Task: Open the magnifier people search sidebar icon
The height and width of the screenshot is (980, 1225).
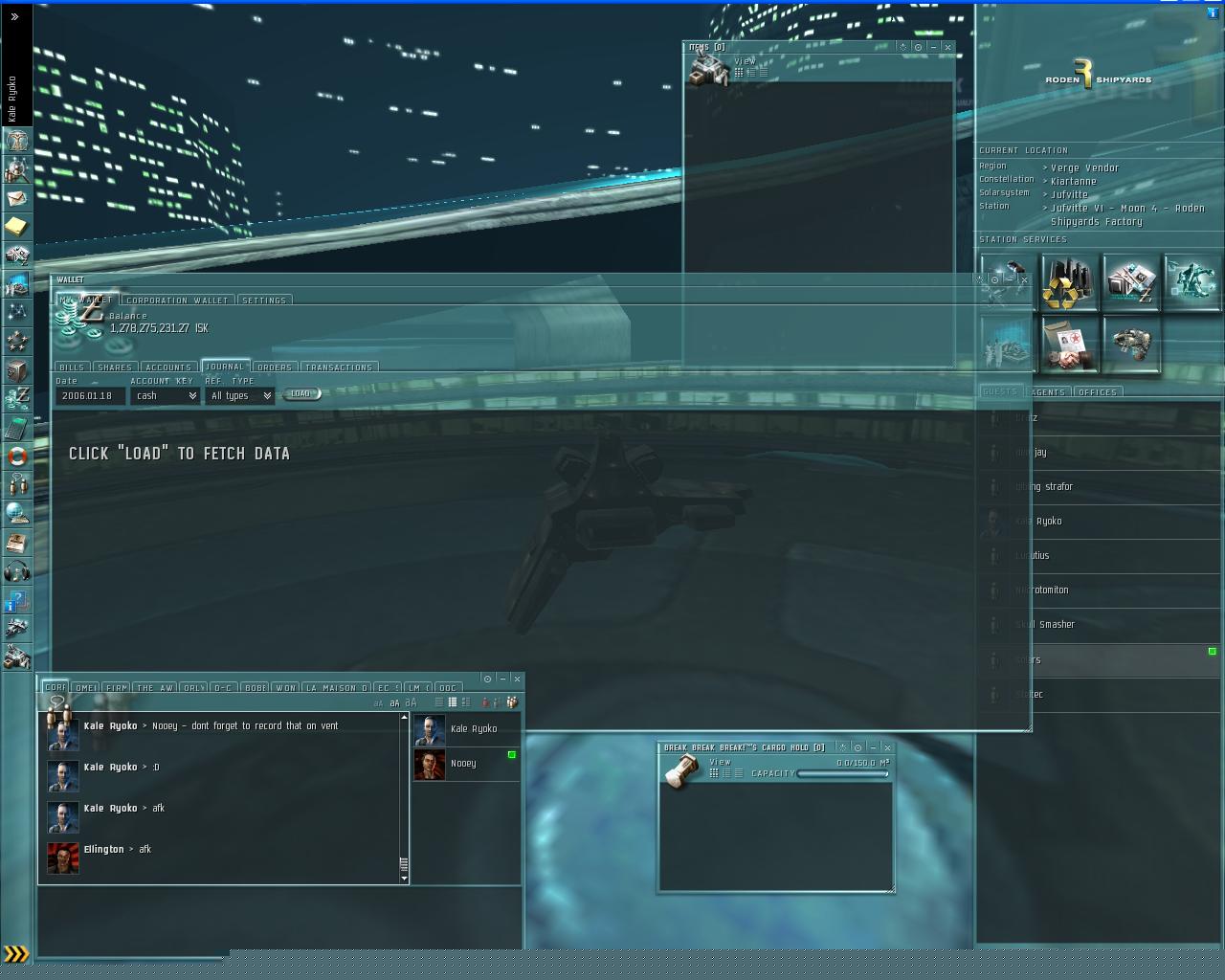Action: [16, 169]
